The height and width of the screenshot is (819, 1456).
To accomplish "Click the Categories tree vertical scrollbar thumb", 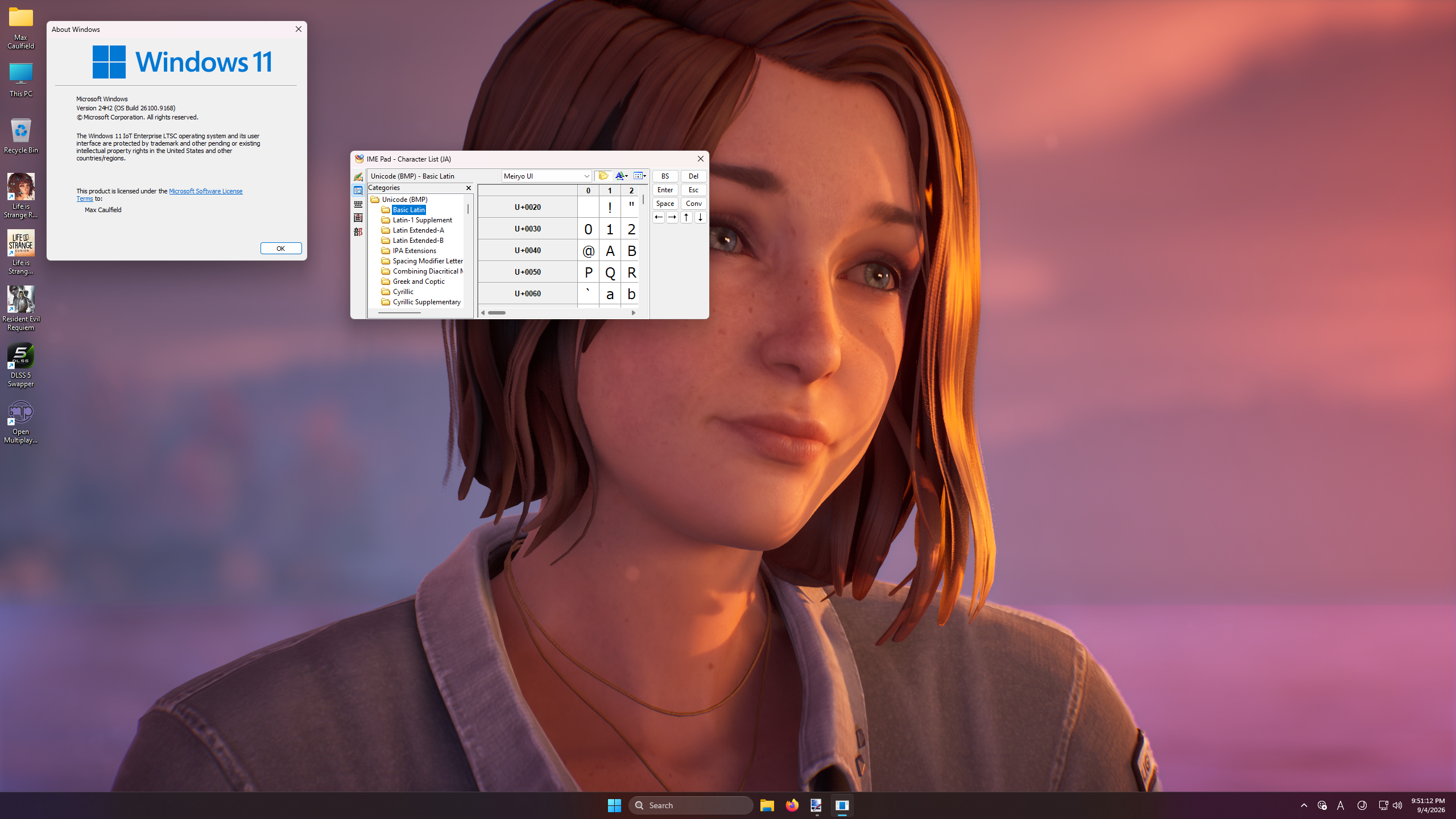I will click(x=468, y=209).
